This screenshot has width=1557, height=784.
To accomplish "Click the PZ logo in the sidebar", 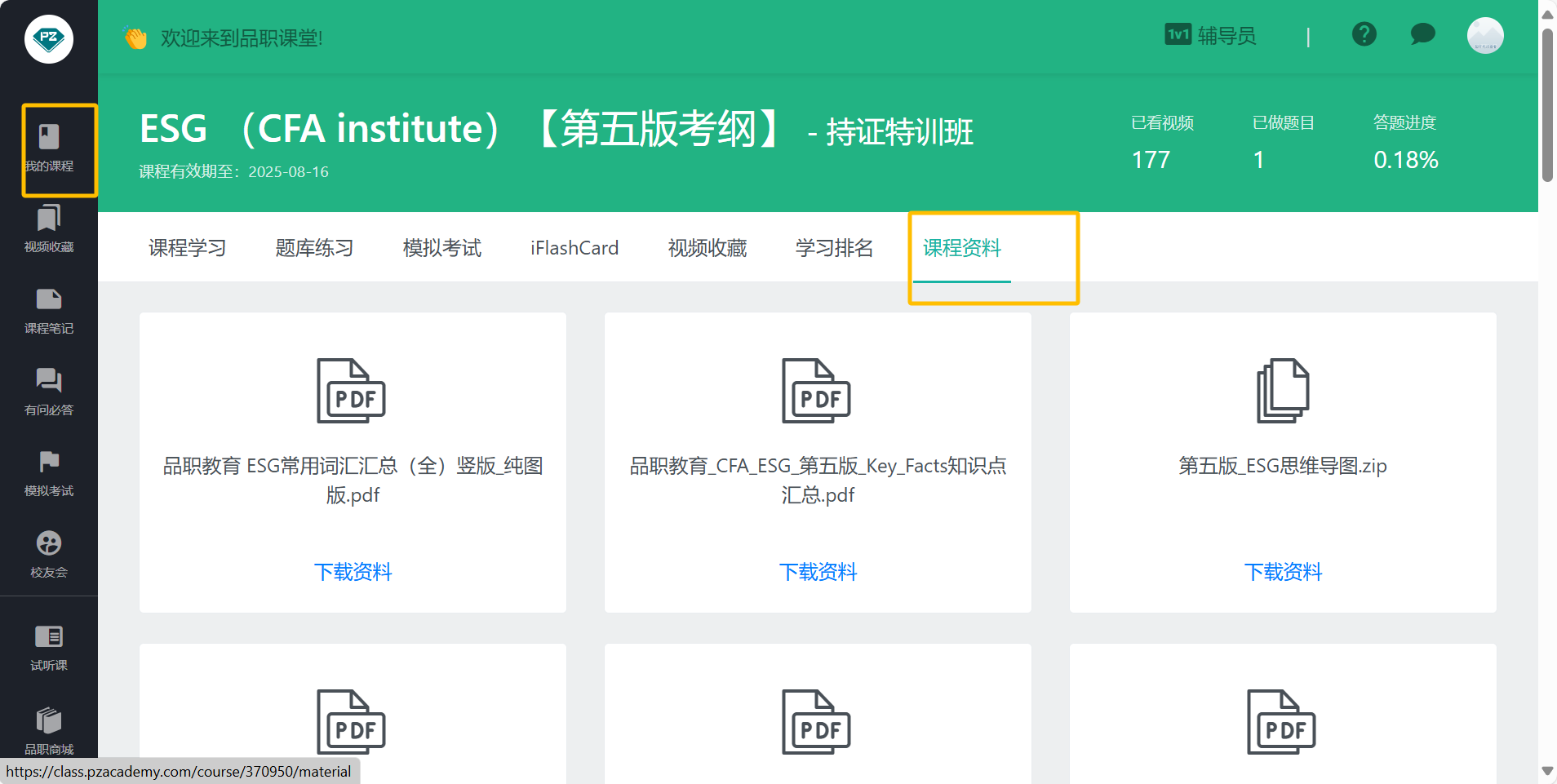I will tap(49, 38).
